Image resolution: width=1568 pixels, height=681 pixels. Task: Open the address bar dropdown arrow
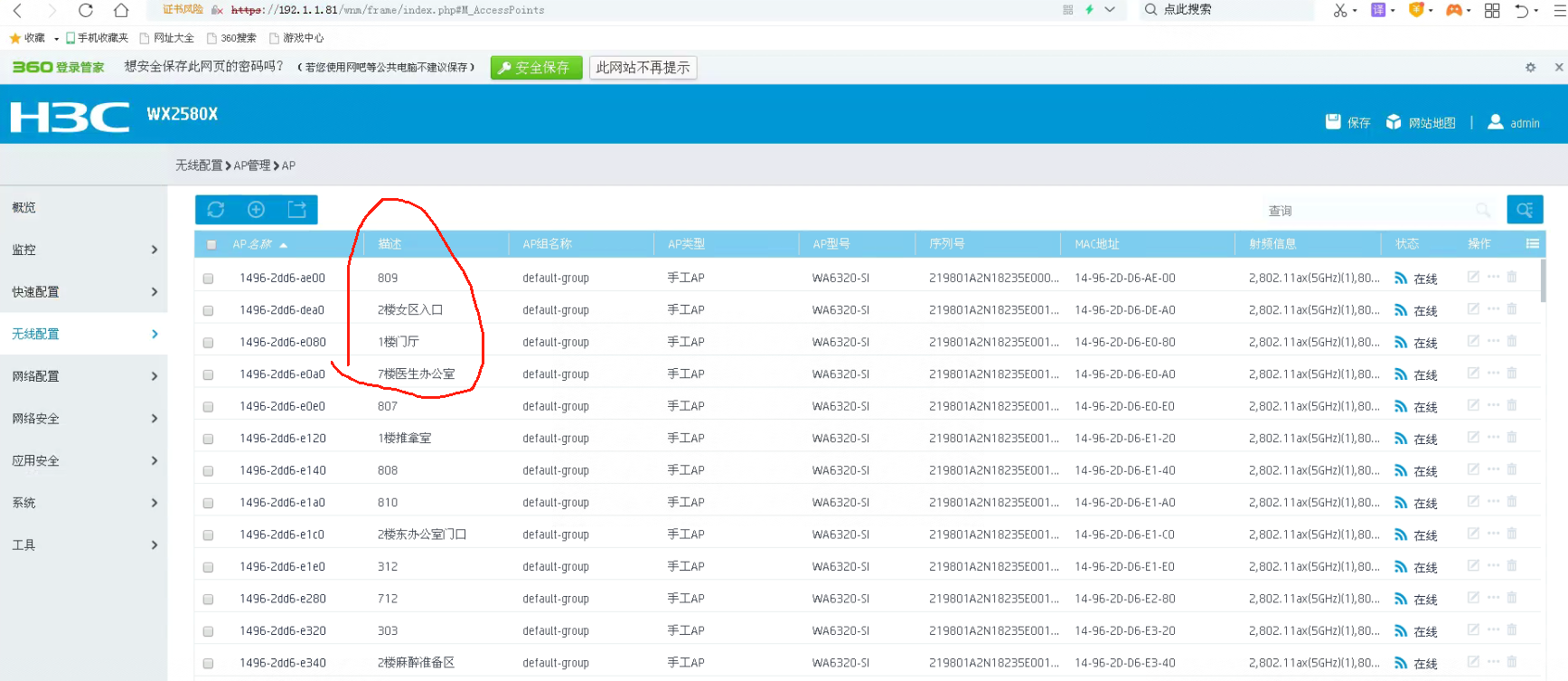[x=1110, y=10]
